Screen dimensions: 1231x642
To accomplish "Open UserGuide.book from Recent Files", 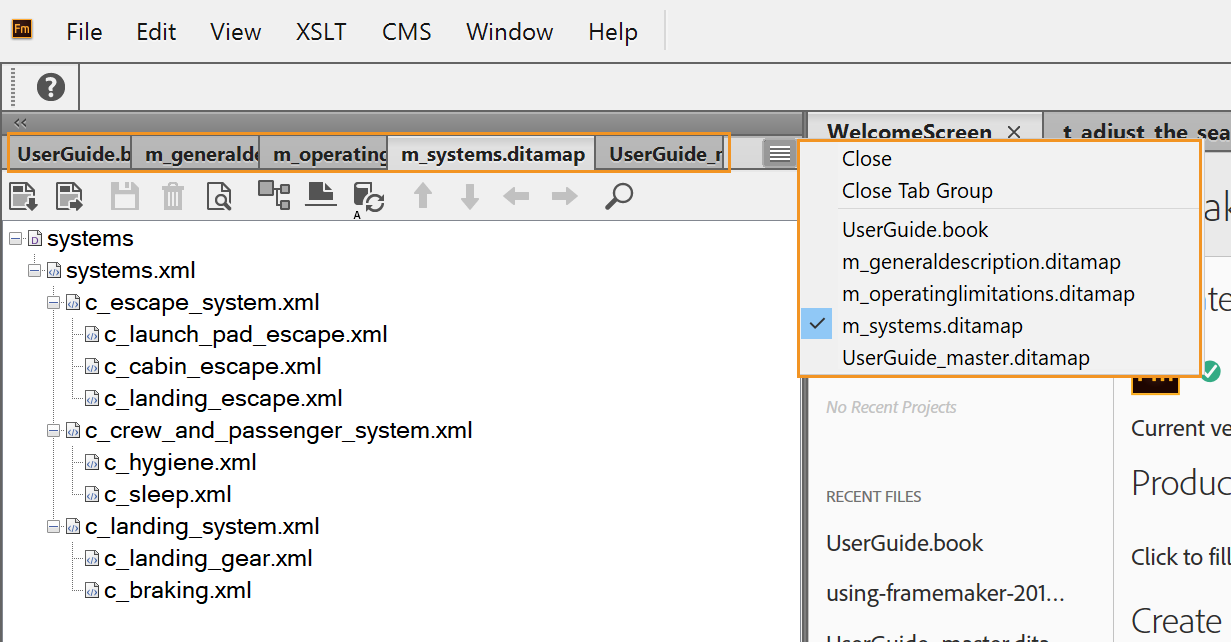I will 904,543.
